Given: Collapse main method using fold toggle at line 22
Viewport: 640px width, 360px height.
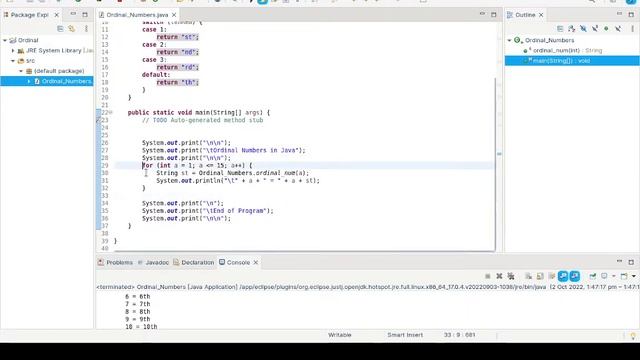Looking at the screenshot, I should 111,112.
